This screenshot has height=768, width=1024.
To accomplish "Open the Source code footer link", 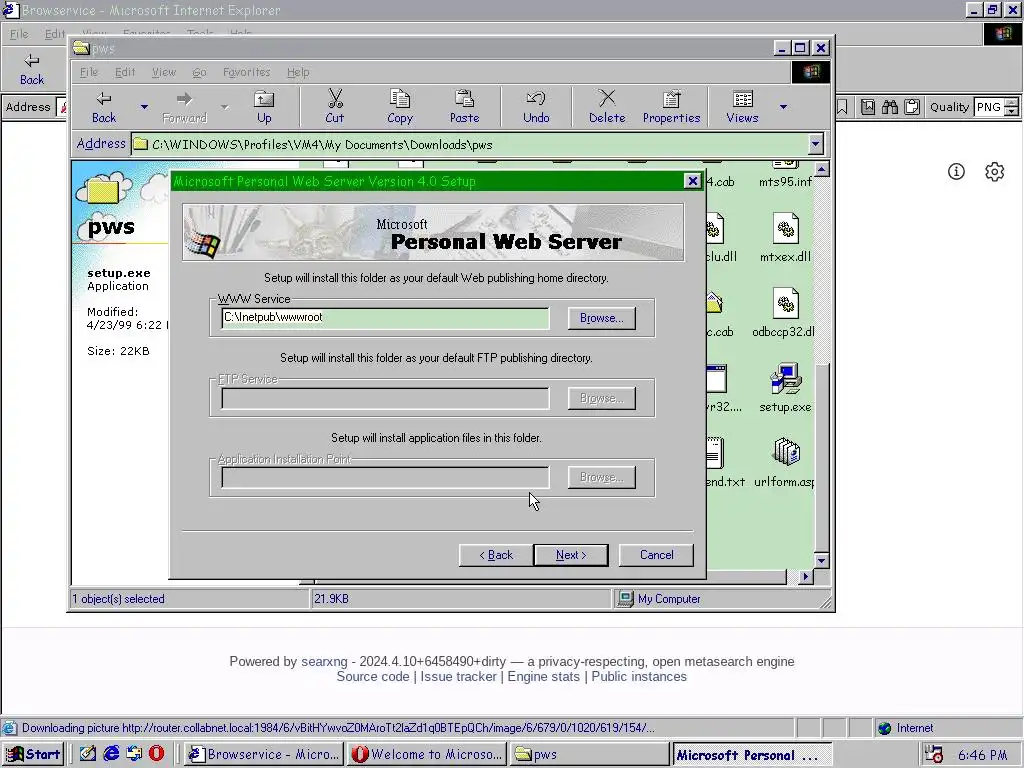I will click(373, 677).
